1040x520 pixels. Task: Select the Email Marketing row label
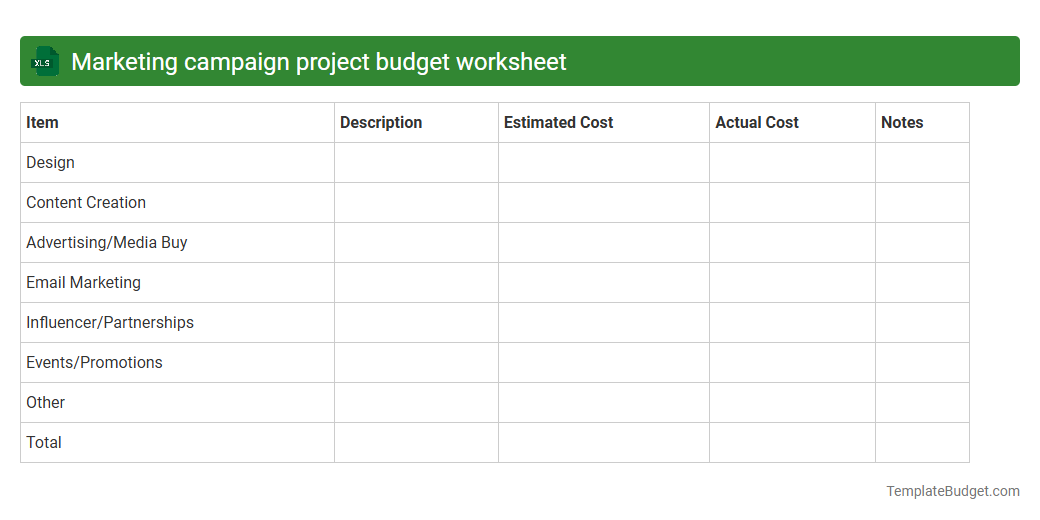pos(84,283)
